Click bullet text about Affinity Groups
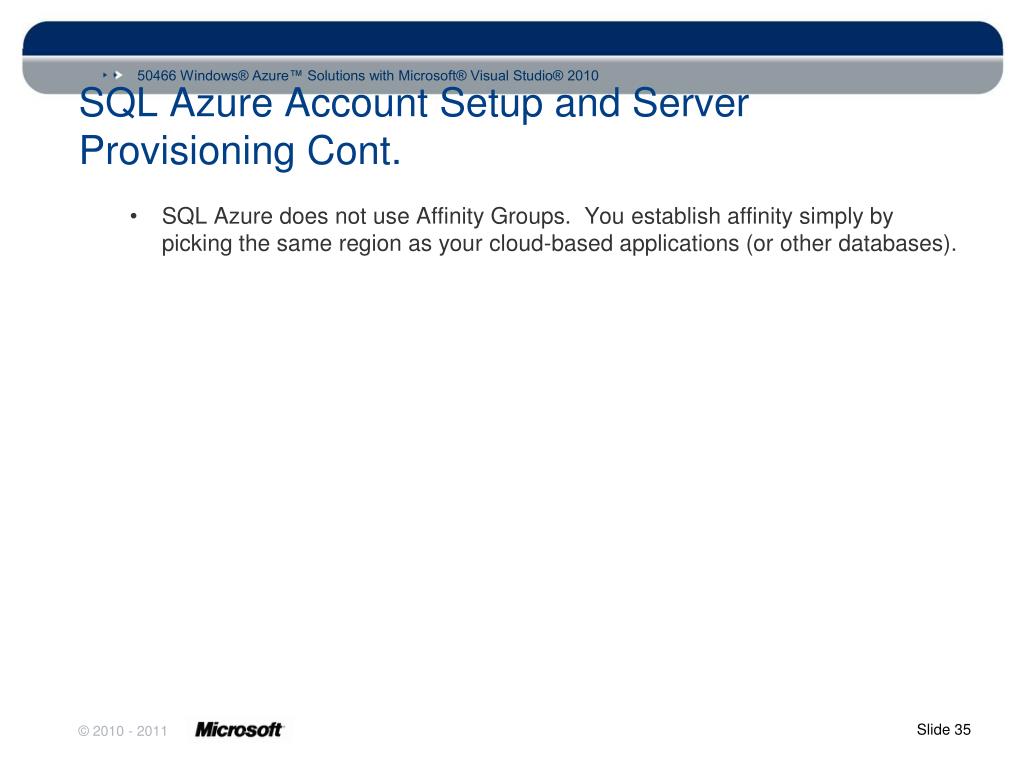Image resolution: width=1024 pixels, height=768 pixels. pyautogui.click(x=559, y=229)
